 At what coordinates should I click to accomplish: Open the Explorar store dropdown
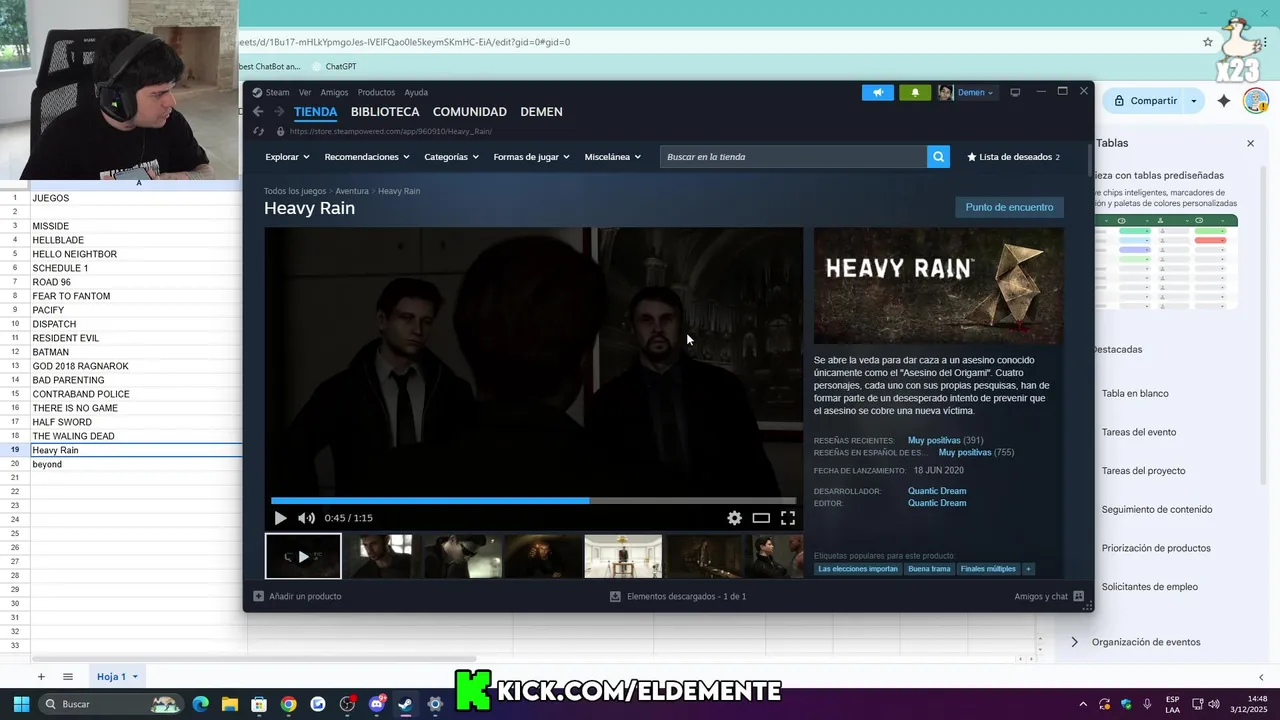(287, 157)
